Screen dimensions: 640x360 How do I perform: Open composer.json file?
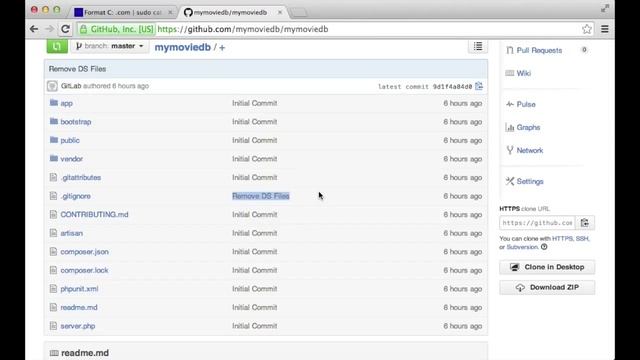[x=84, y=252]
